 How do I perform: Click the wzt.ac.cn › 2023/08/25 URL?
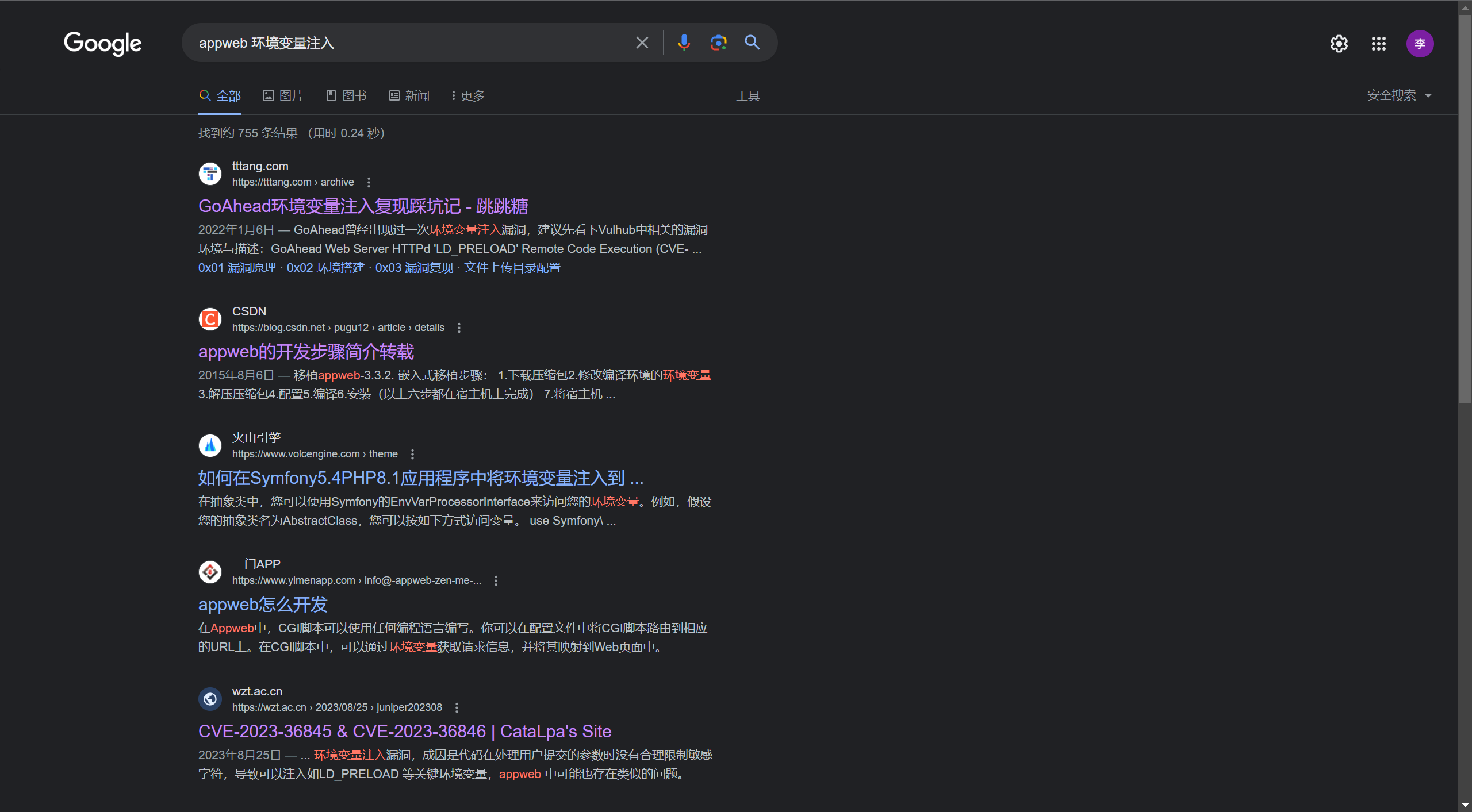(x=337, y=707)
